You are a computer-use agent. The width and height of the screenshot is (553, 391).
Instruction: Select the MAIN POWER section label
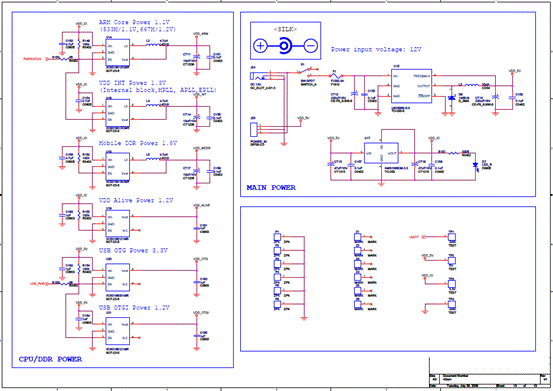click(x=271, y=188)
